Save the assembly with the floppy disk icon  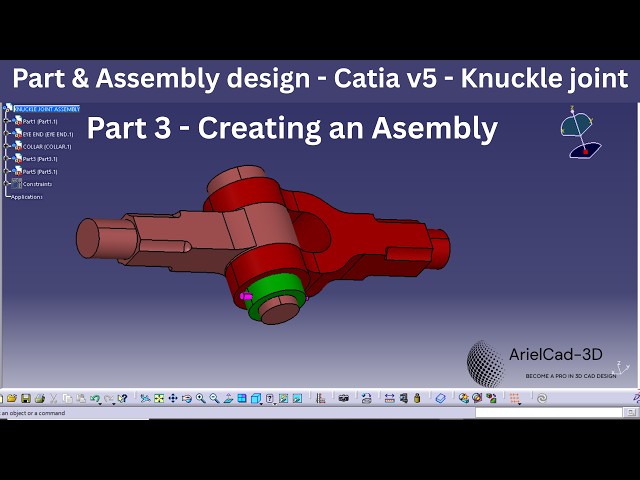click(26, 398)
